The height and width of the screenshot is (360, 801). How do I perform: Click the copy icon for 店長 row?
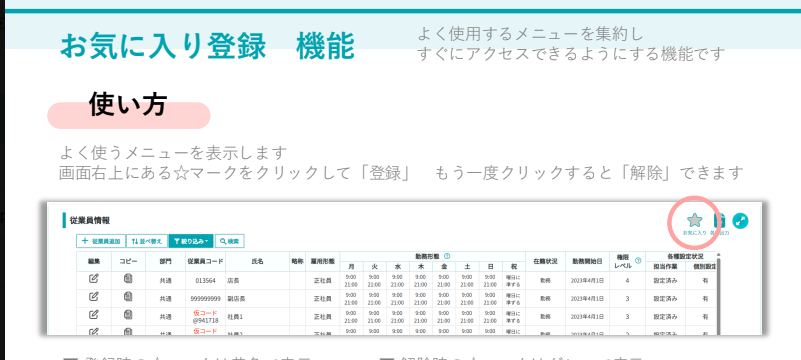128,279
